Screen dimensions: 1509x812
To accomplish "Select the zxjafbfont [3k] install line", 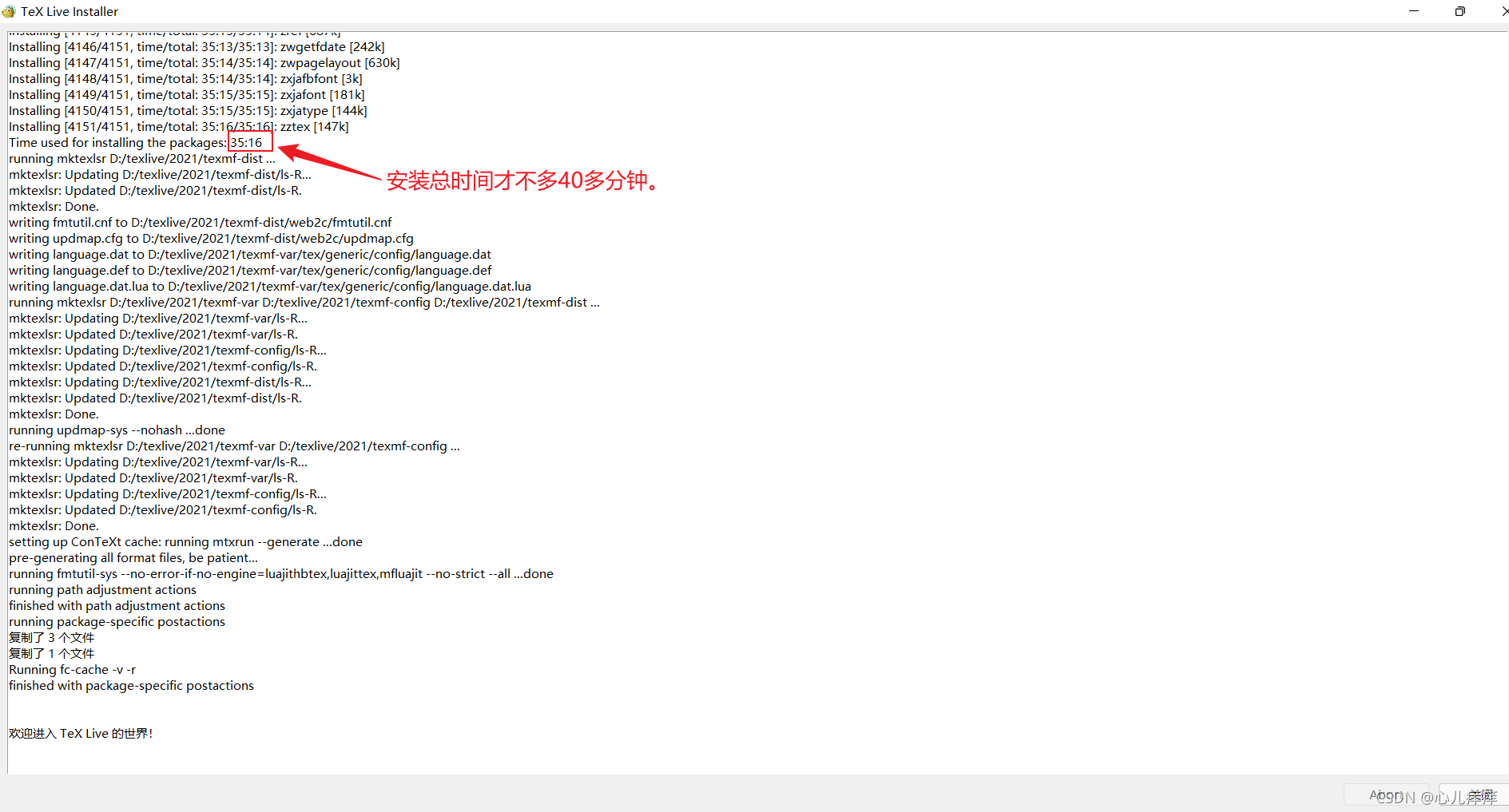I will (185, 79).
